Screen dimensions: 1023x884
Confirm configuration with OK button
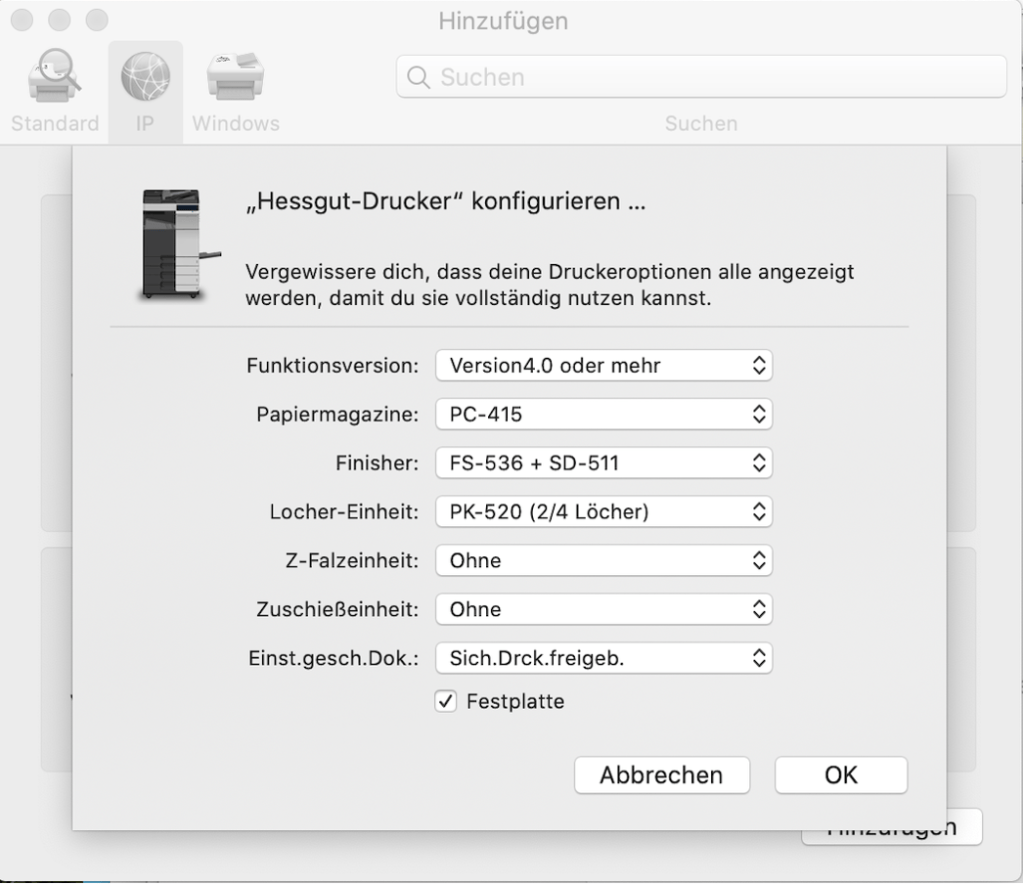(841, 775)
